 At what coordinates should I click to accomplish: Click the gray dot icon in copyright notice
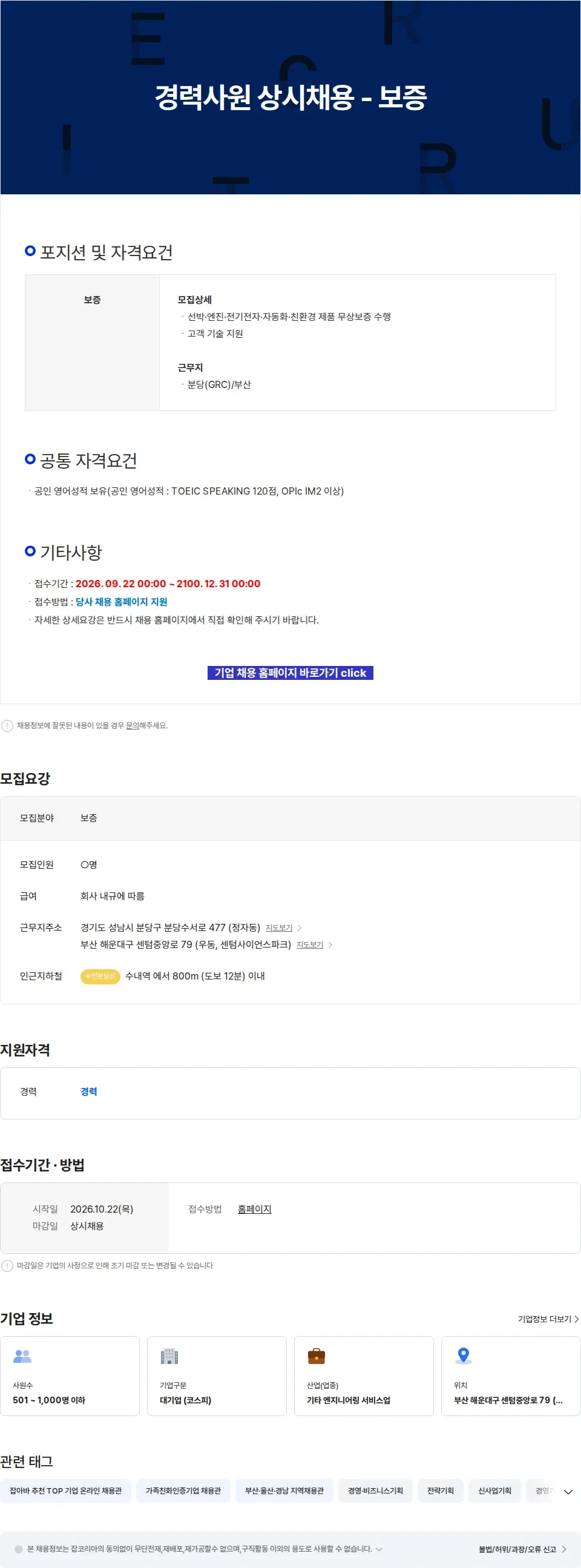pos(18,1549)
